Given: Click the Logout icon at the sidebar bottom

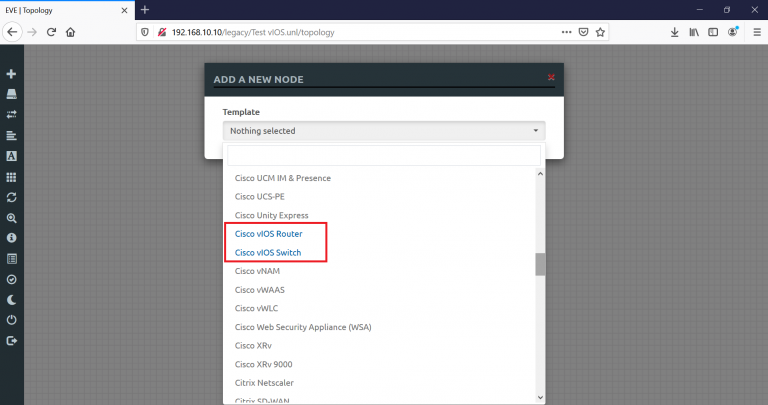Looking at the screenshot, I should (11, 341).
